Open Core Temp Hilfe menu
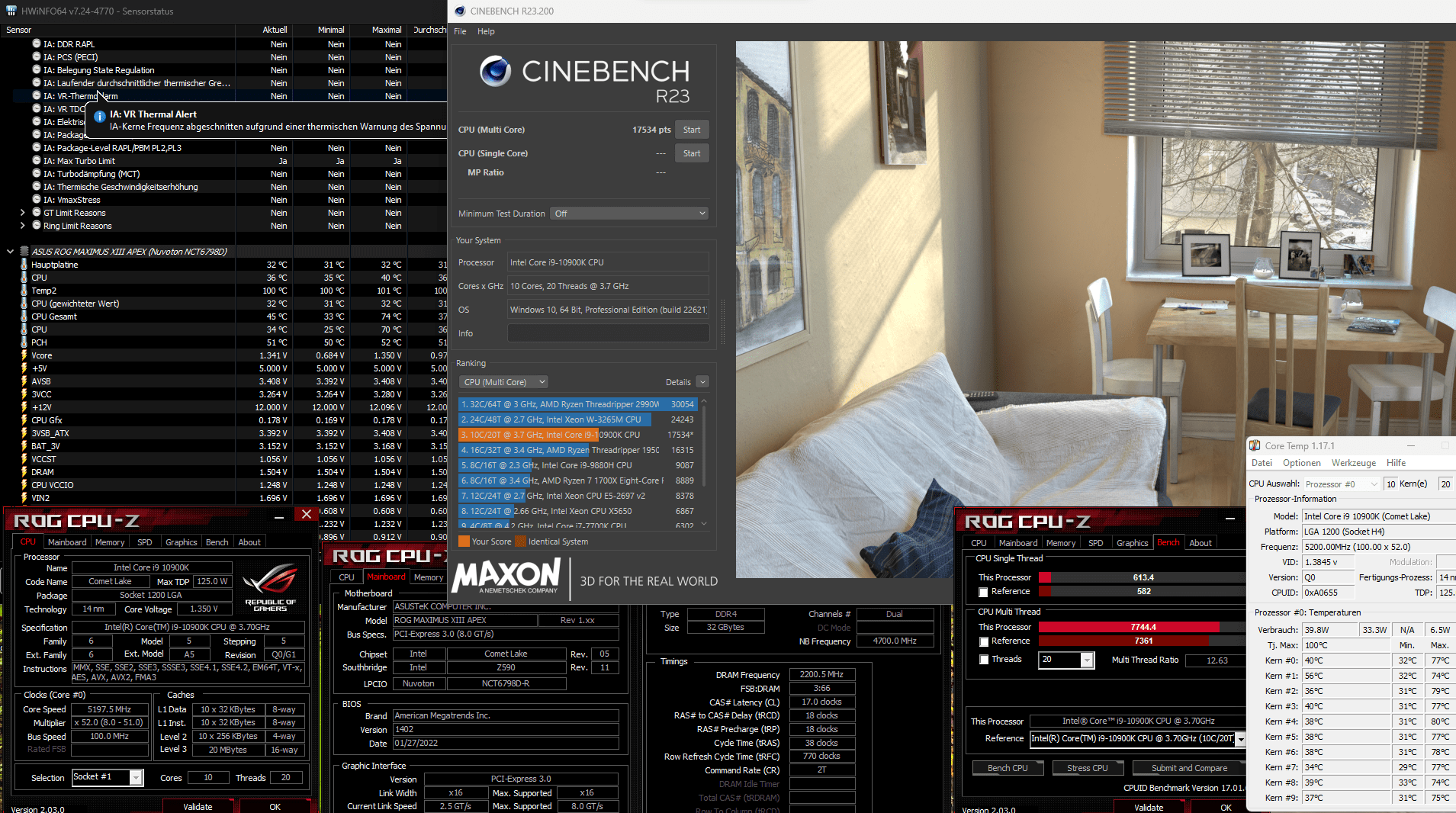Image resolution: width=1456 pixels, height=813 pixels. point(1395,463)
